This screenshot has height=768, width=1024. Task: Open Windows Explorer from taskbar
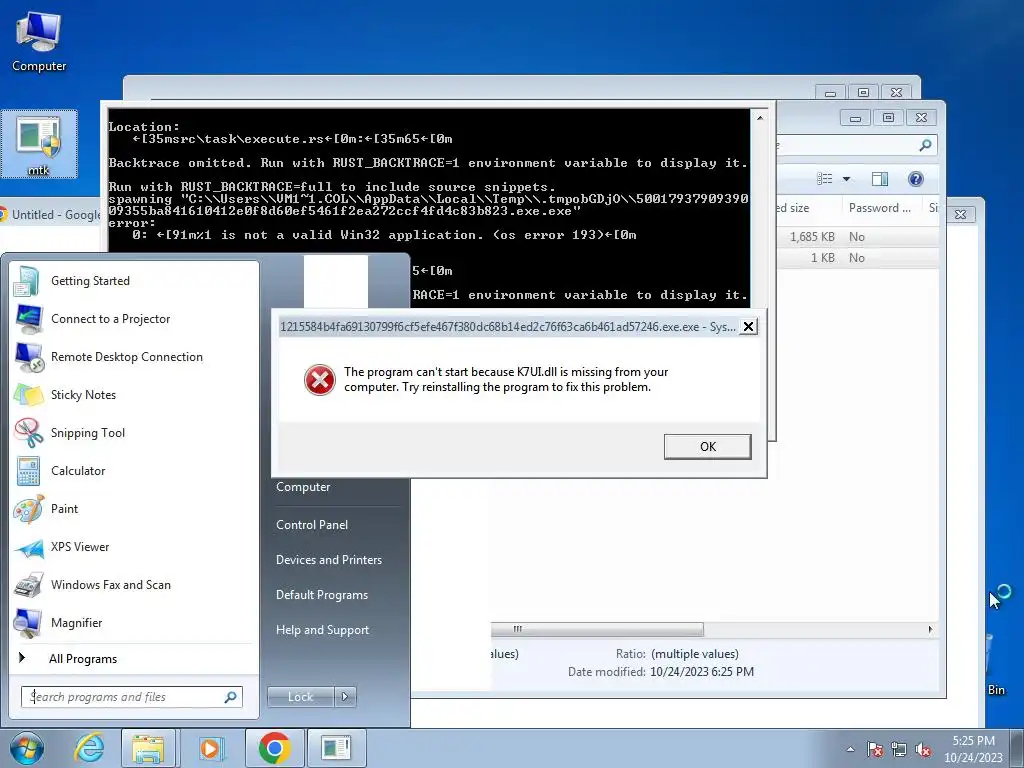[148, 748]
